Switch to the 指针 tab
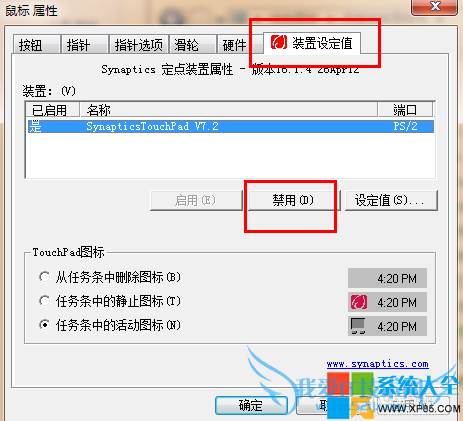Viewport: 463px width, 421px height. click(x=85, y=44)
